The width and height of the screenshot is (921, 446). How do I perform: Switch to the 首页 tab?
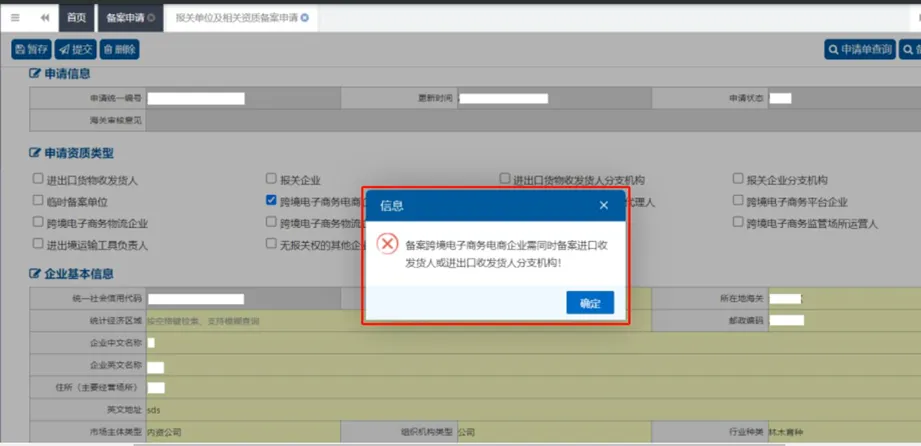coord(76,18)
